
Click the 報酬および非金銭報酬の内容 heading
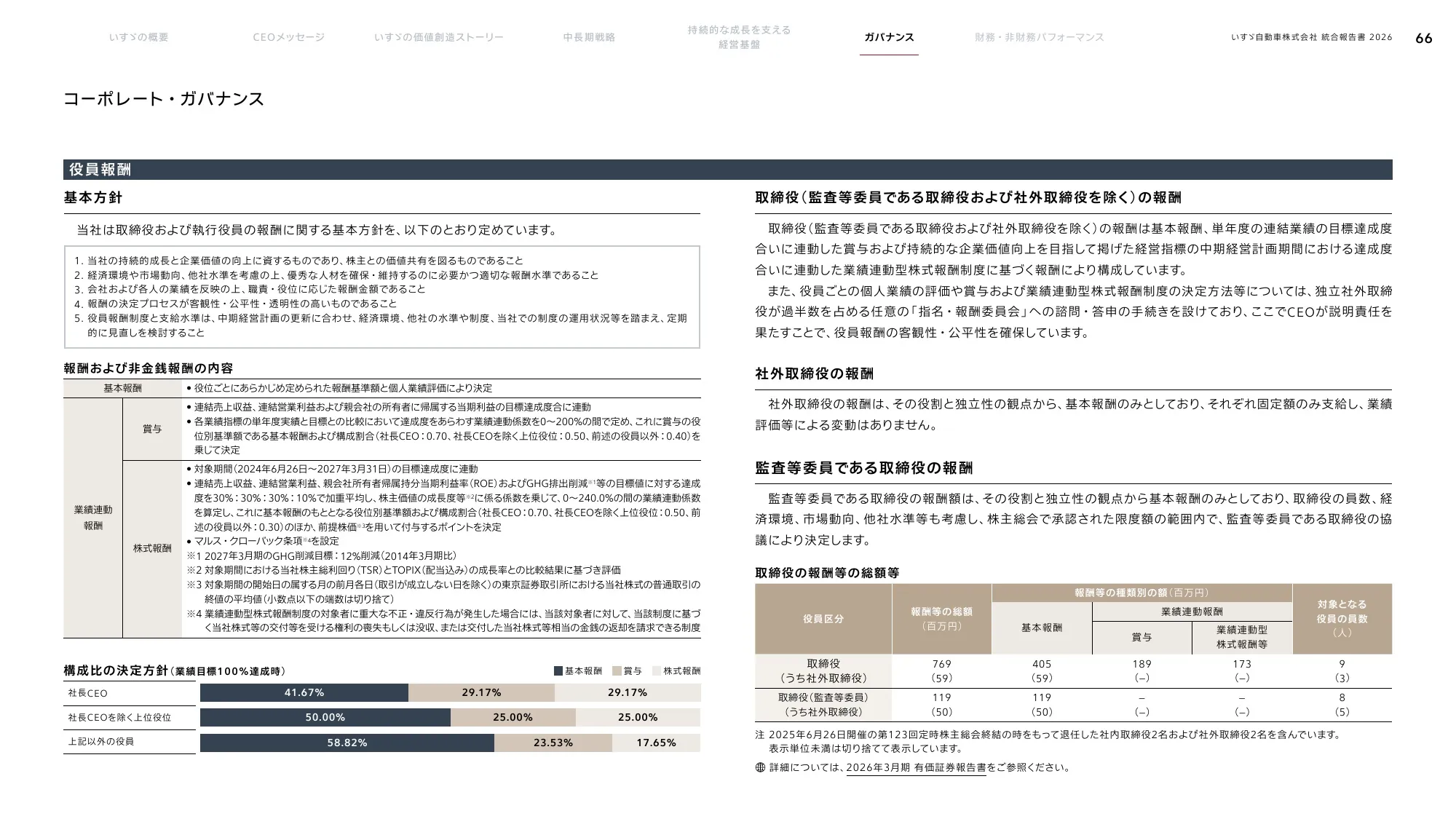coord(149,368)
